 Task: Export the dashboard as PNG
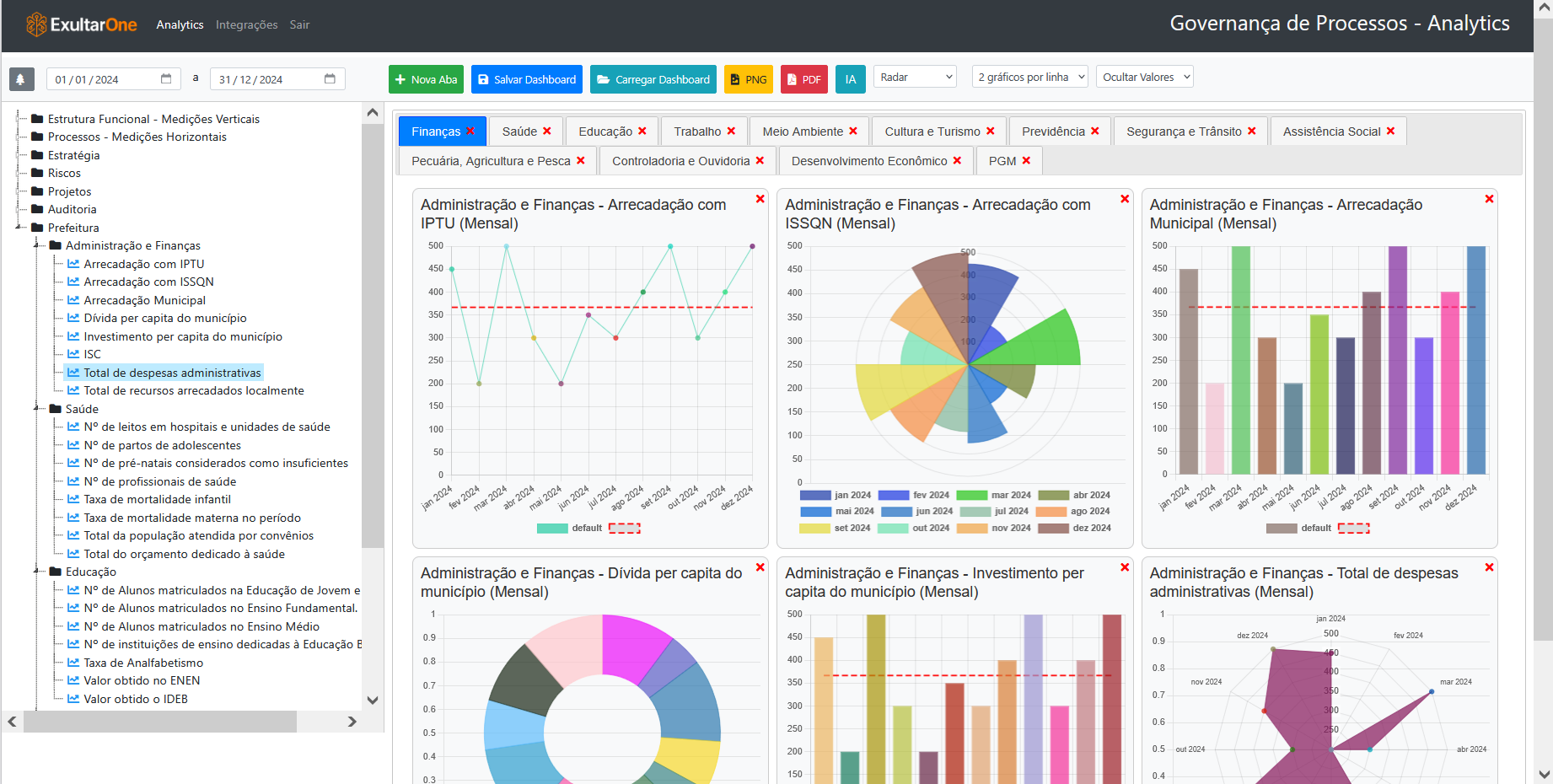pyautogui.click(x=748, y=78)
